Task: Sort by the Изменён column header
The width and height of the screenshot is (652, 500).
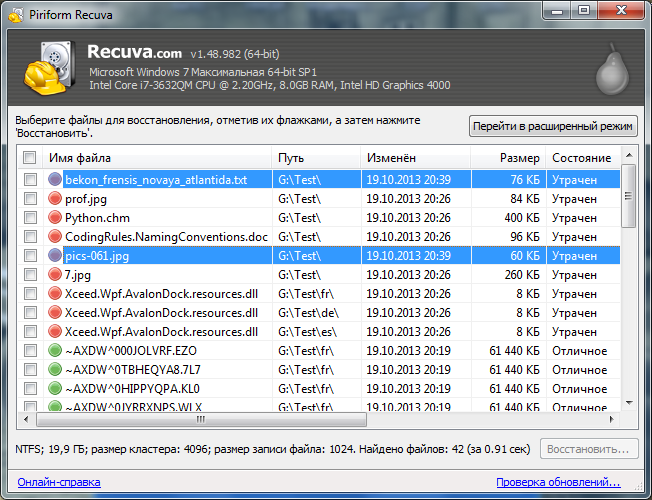Action: click(415, 158)
